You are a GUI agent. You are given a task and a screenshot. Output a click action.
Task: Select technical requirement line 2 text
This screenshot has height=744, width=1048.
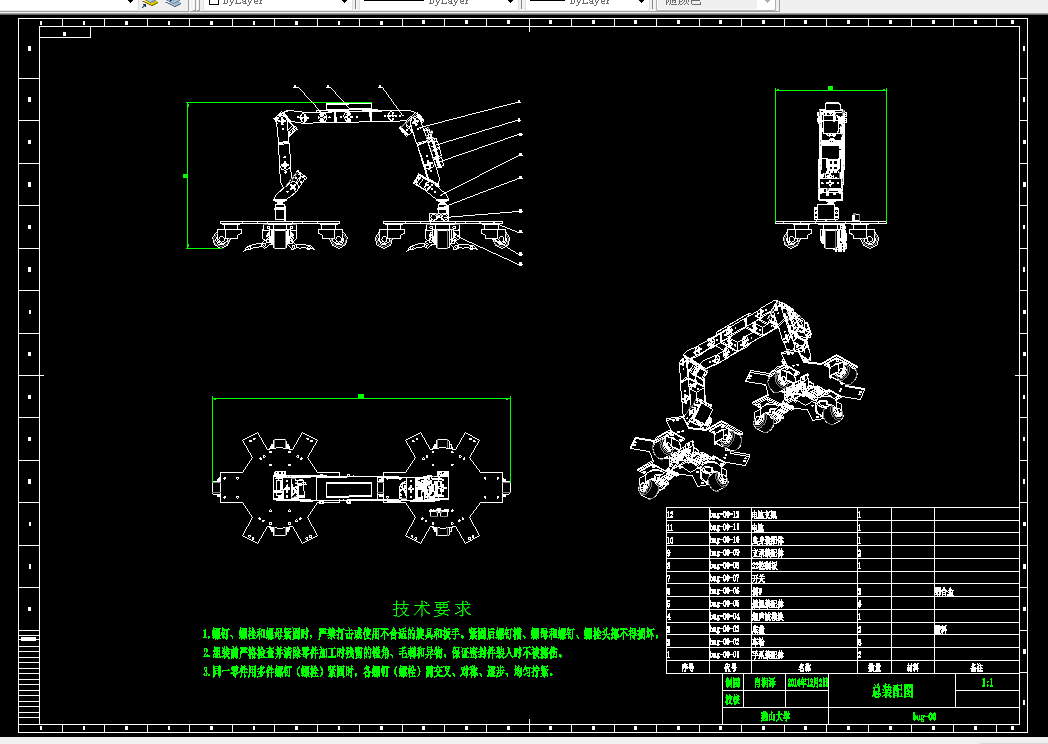tap(384, 652)
